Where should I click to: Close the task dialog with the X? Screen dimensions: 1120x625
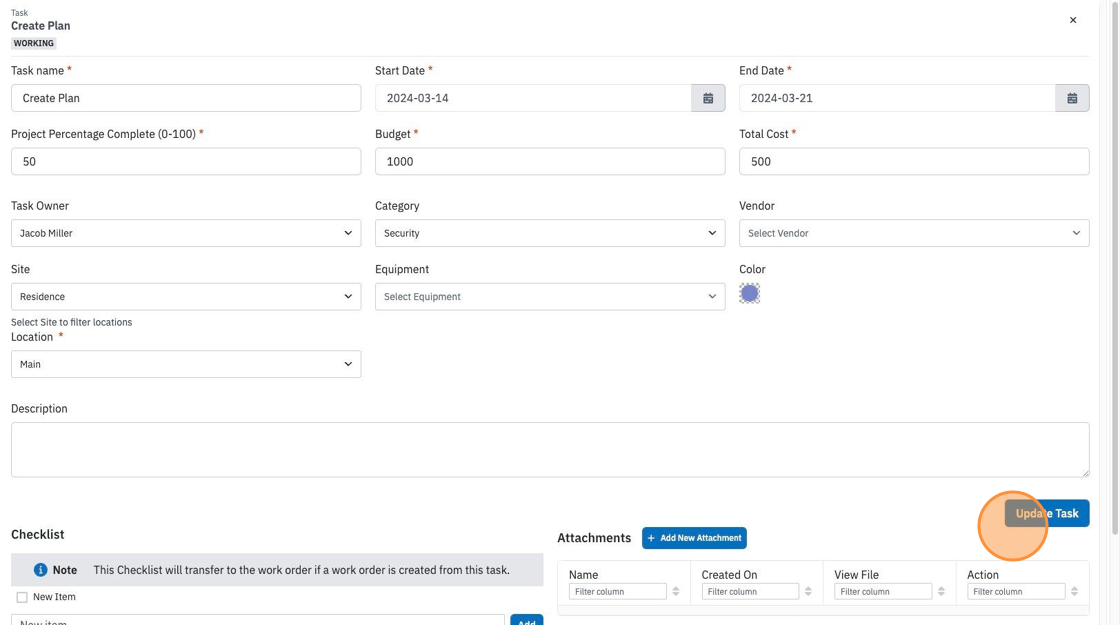[1073, 20]
